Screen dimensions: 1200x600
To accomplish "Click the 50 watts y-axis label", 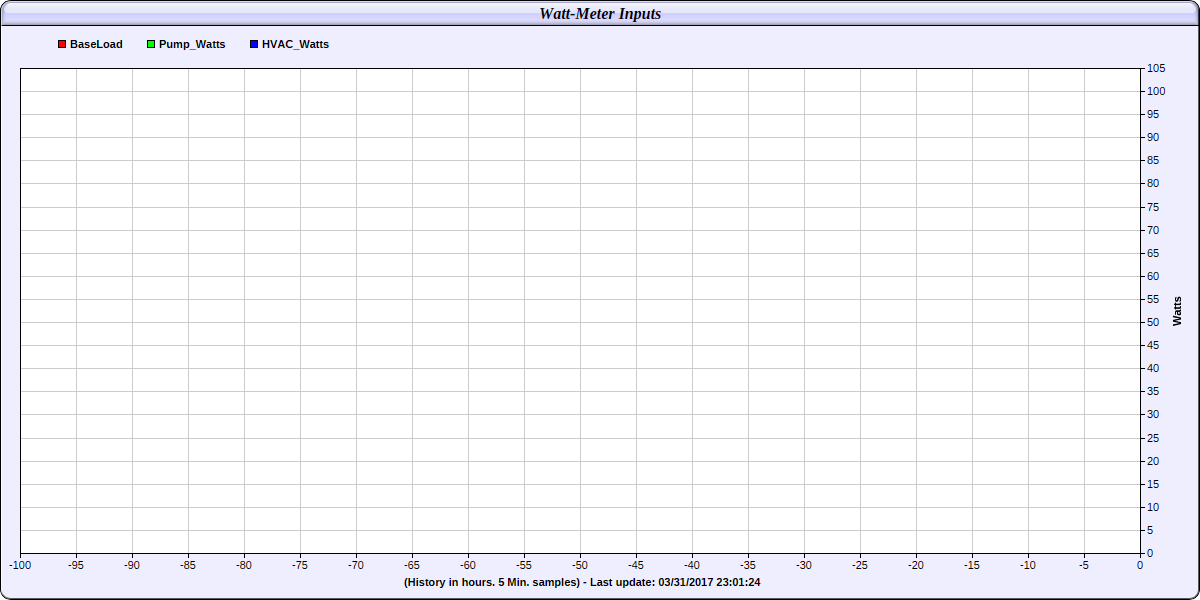I will (1154, 322).
